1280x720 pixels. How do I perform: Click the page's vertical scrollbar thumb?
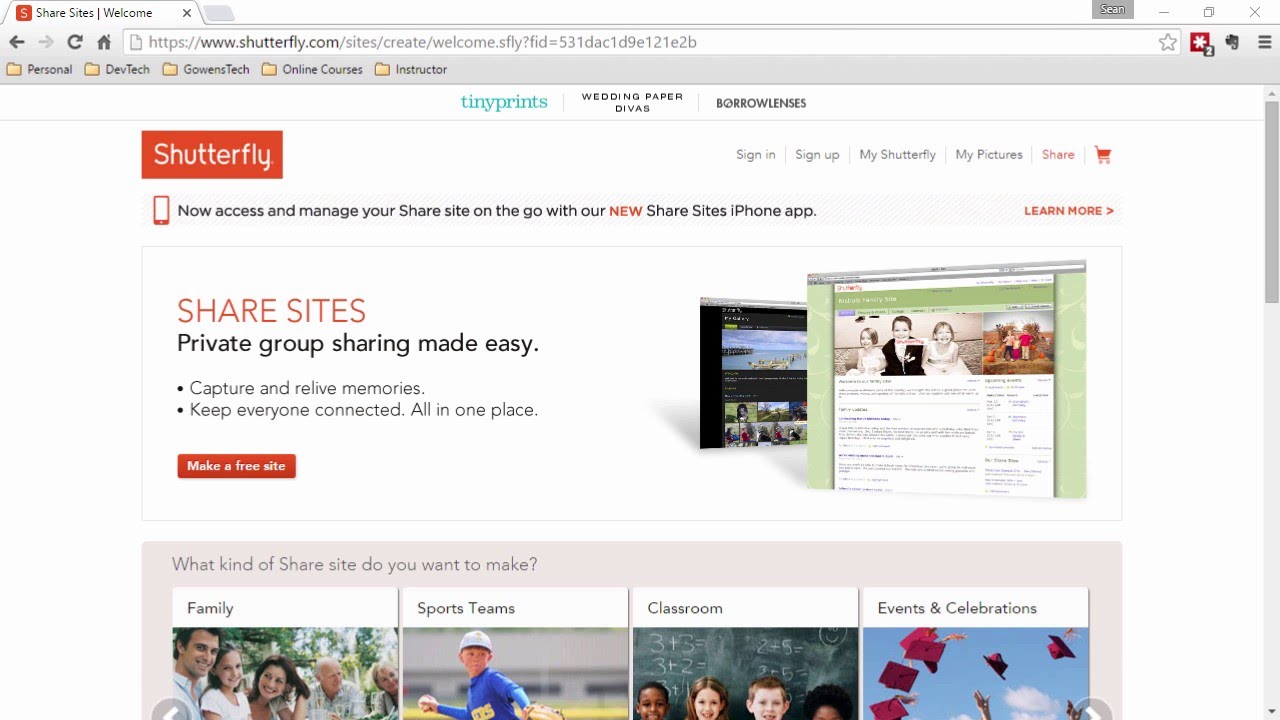click(x=1271, y=200)
